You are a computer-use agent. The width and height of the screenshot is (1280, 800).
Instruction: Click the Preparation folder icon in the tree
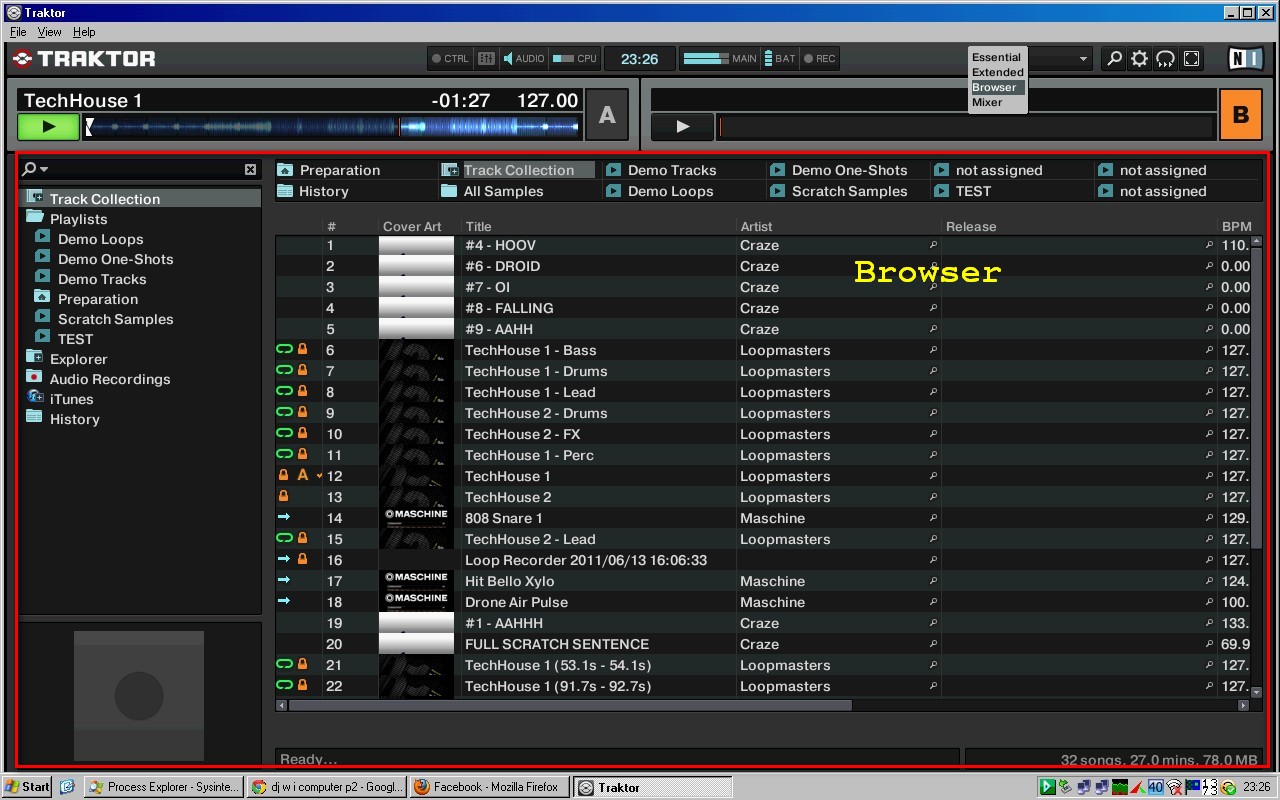click(42, 298)
